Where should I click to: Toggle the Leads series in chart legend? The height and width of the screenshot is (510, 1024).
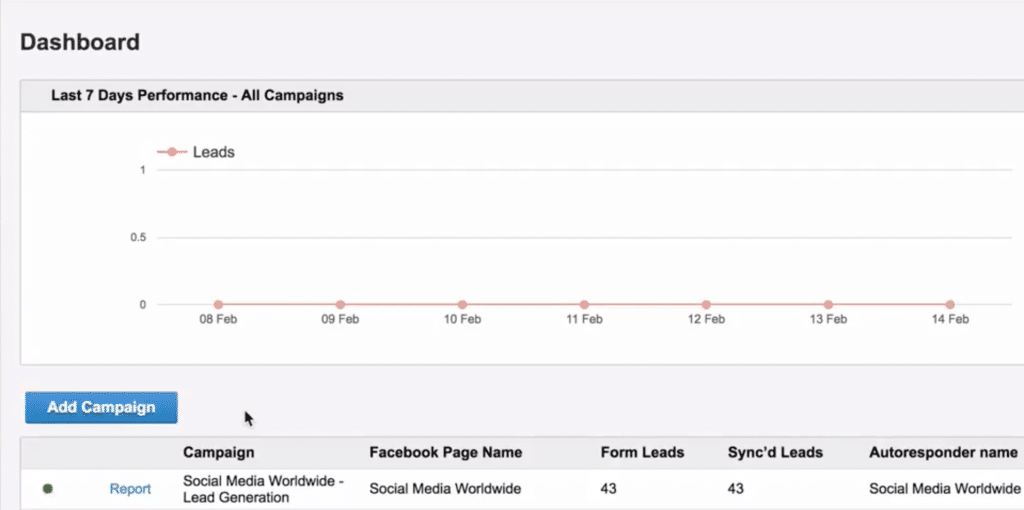[x=196, y=152]
